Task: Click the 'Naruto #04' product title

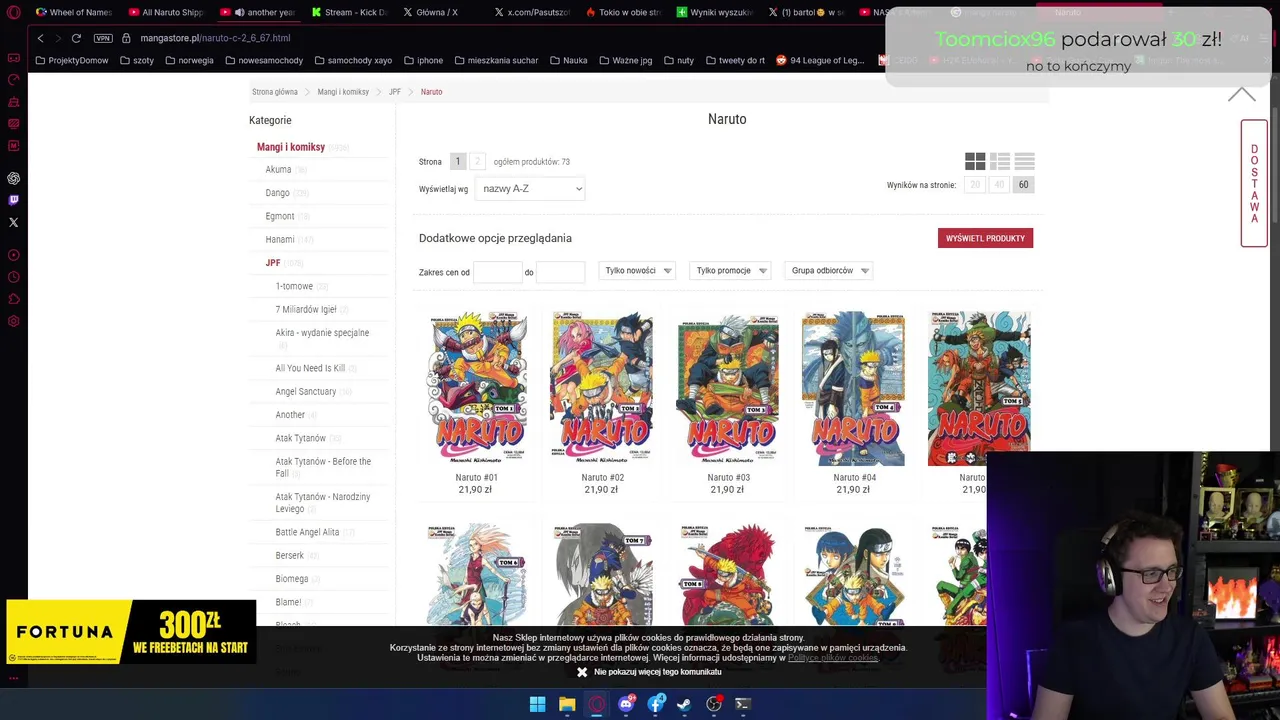Action: click(854, 478)
